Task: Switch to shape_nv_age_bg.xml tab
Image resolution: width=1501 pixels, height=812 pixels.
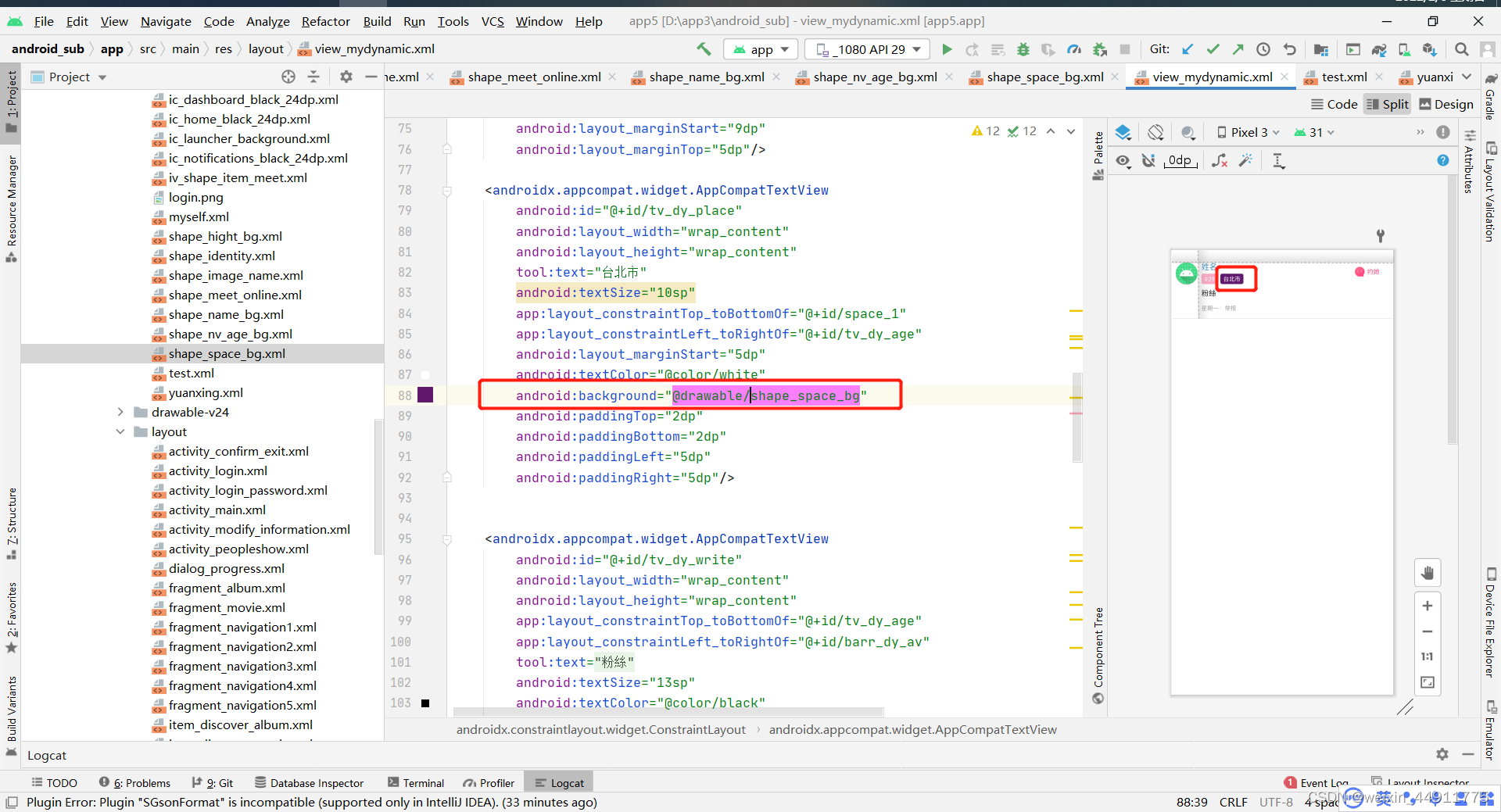Action: (875, 77)
